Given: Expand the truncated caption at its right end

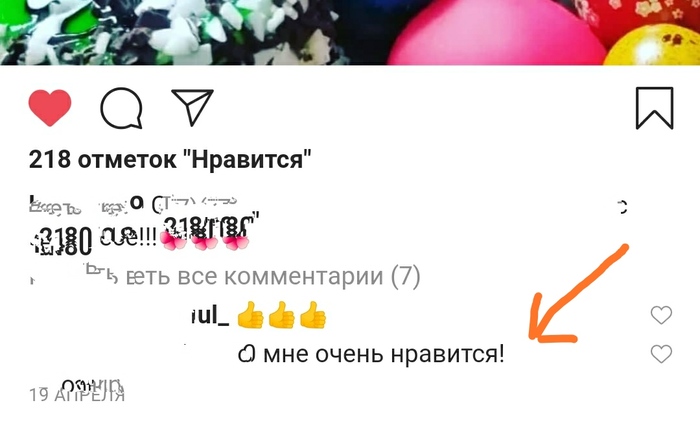Looking at the screenshot, I should [623, 207].
